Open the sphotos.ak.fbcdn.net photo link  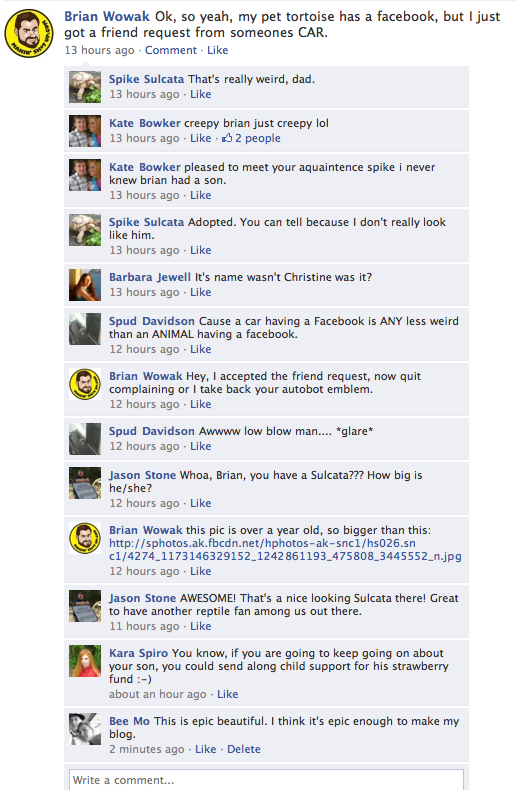coord(285,550)
